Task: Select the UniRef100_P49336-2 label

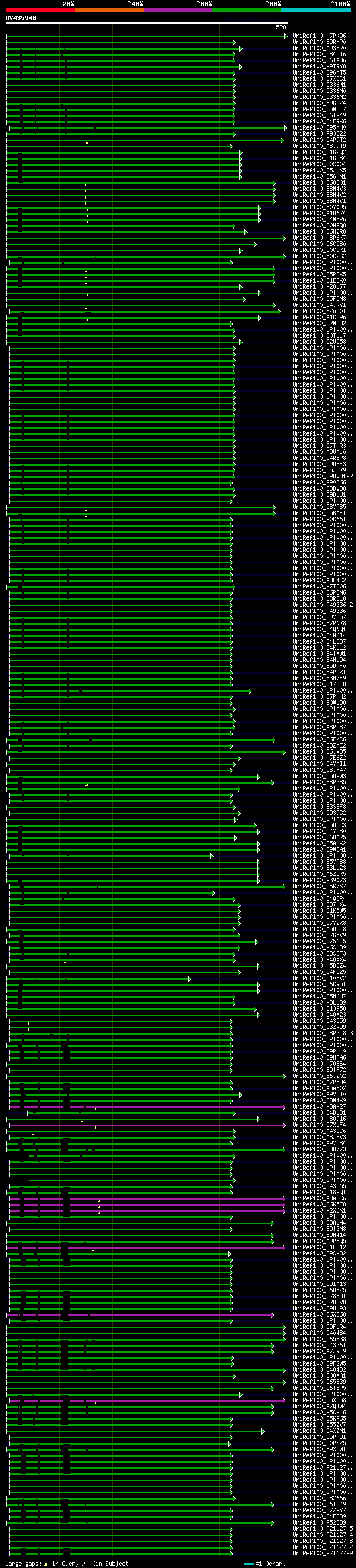Action: pyautogui.click(x=322, y=605)
